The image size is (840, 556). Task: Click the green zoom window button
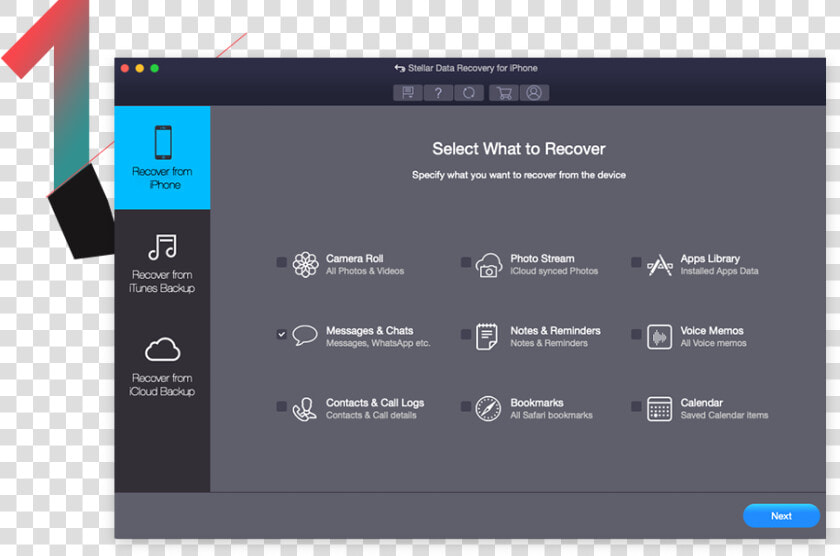(155, 68)
